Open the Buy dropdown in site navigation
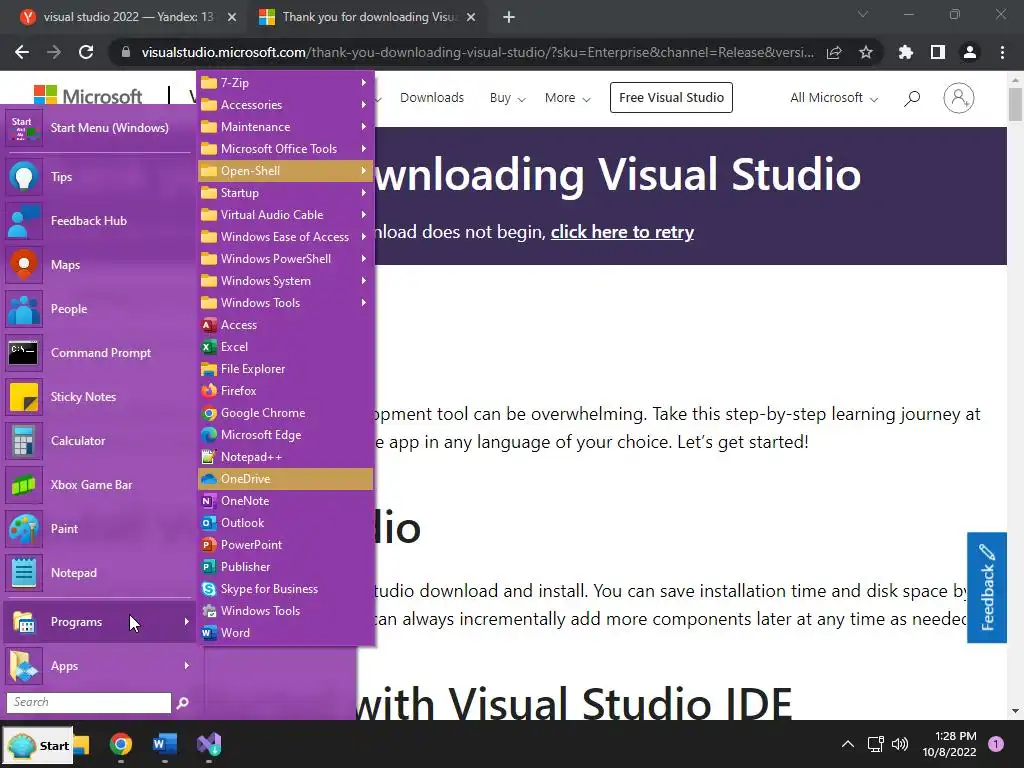Image resolution: width=1024 pixels, height=768 pixels. 507,98
